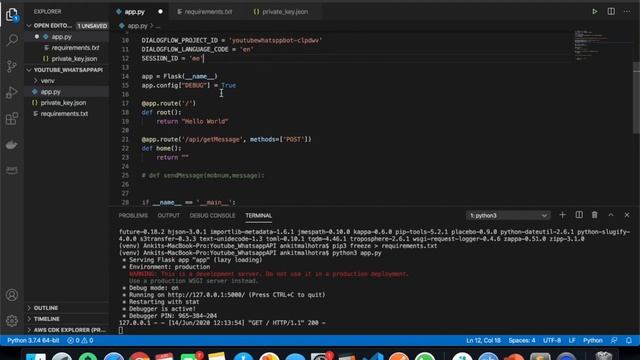The height and width of the screenshot is (360, 640).
Task: Open the Docker view in activity bar
Action: 12,144
